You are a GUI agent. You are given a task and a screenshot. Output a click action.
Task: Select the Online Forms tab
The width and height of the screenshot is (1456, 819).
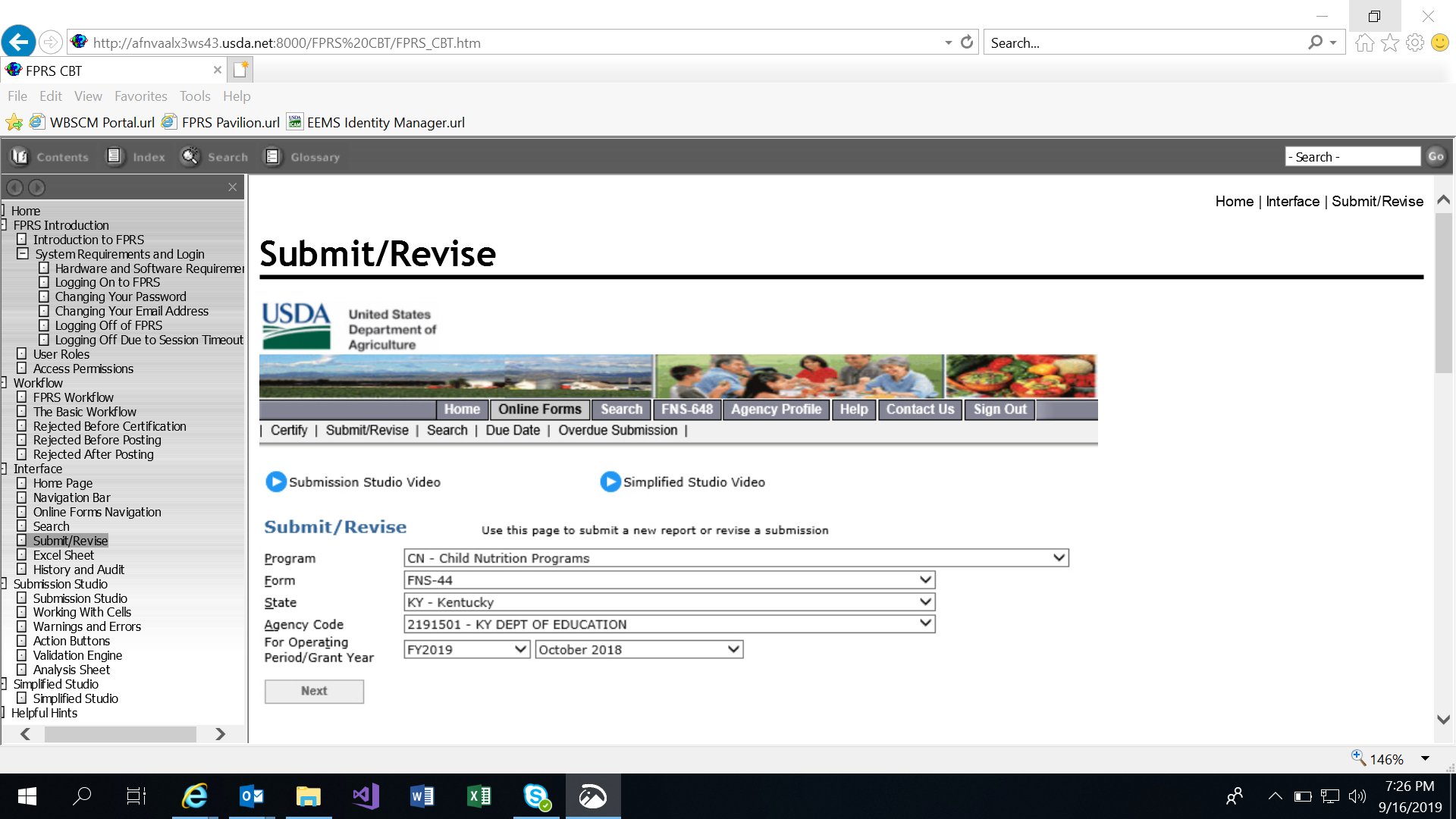tap(539, 409)
